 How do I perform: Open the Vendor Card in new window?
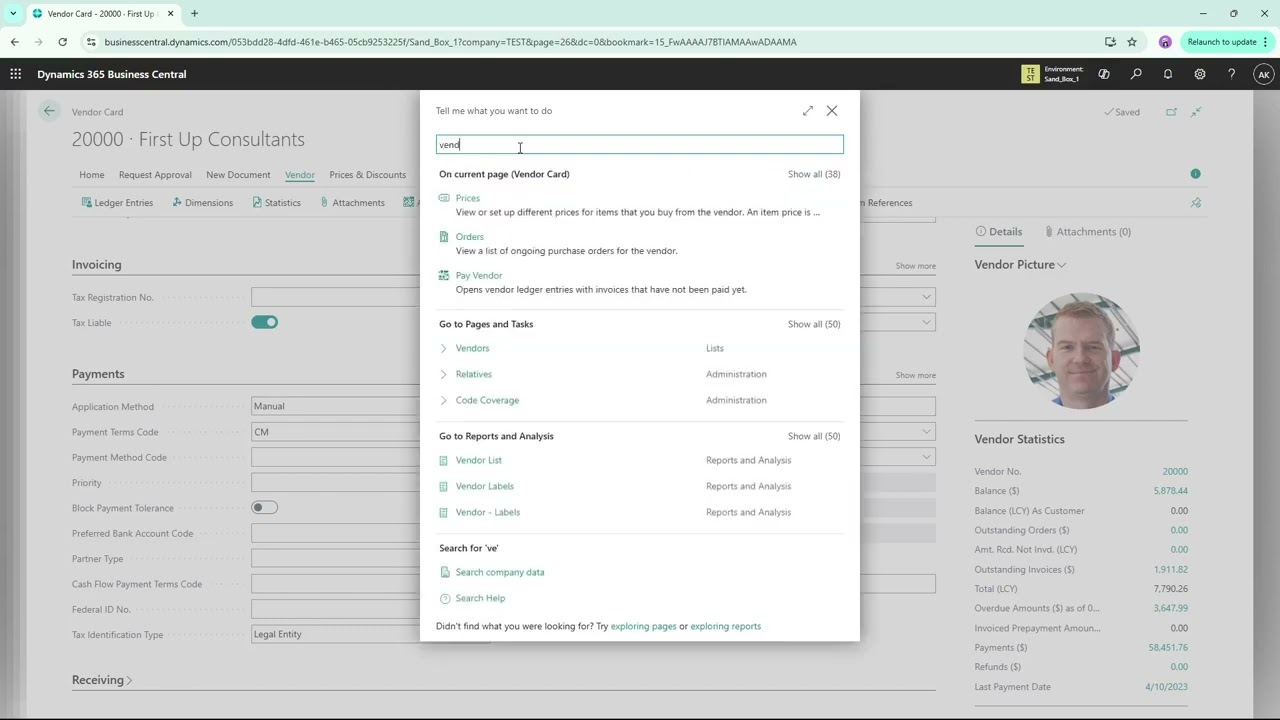pyautogui.click(x=1171, y=112)
